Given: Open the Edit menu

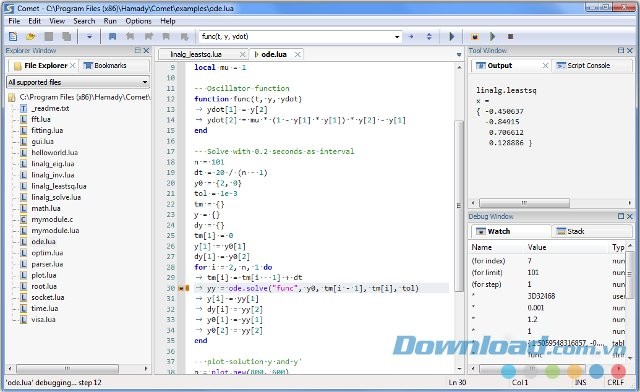Looking at the screenshot, I should point(35,21).
